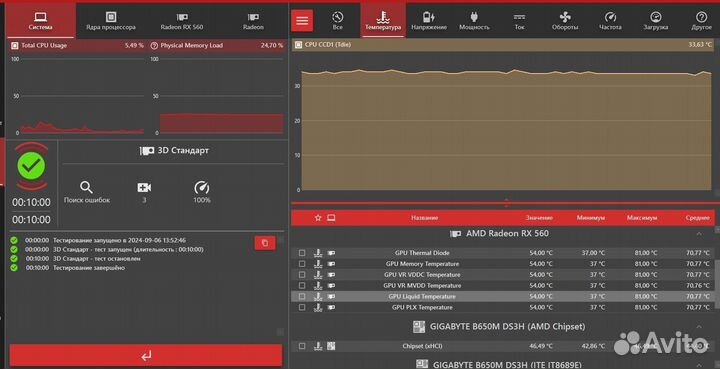
Task: Open the Radeon tab
Action: [x=253, y=21]
